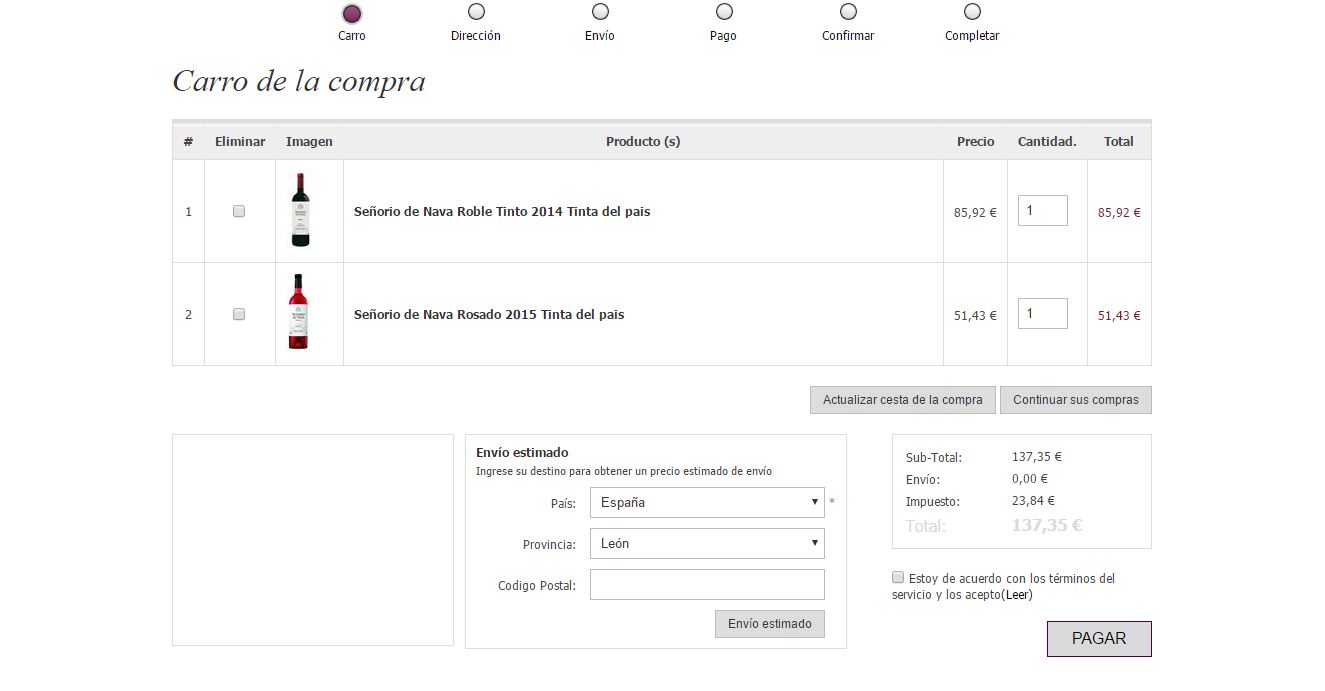Click the Envío step label
The width and height of the screenshot is (1325, 691).
tap(600, 36)
